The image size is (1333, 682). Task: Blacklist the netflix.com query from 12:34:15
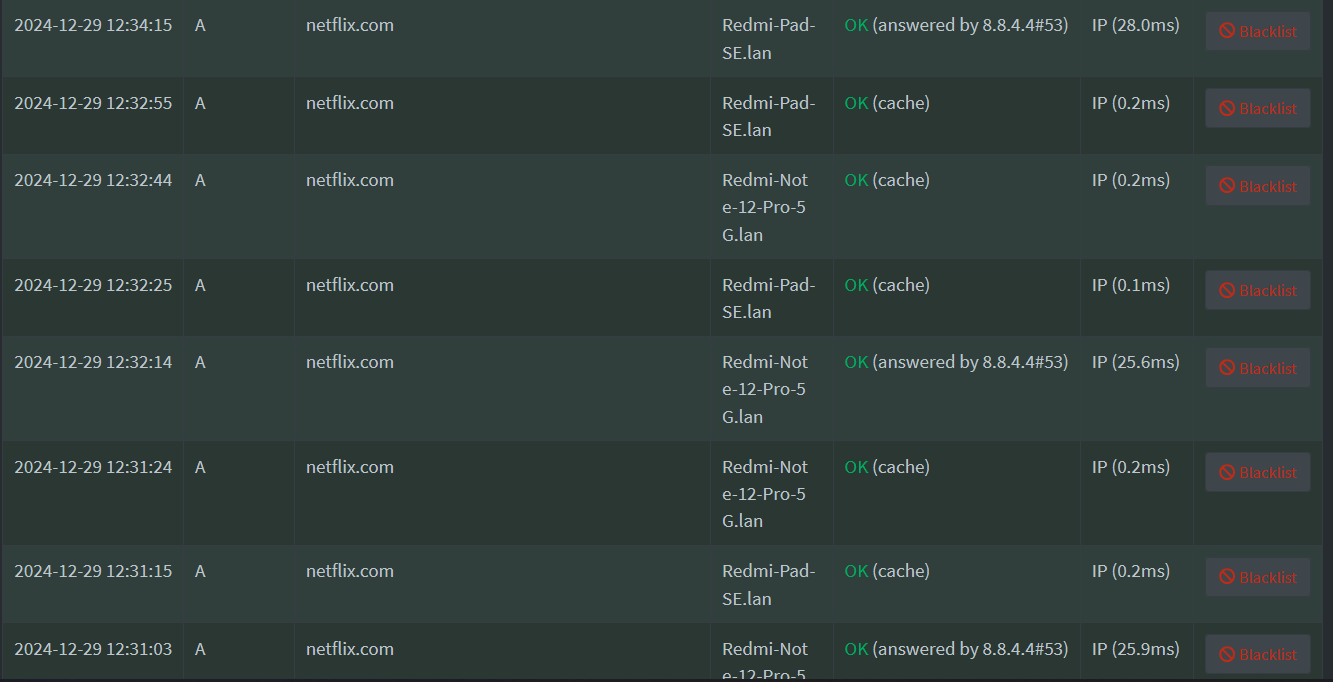coord(1257,31)
